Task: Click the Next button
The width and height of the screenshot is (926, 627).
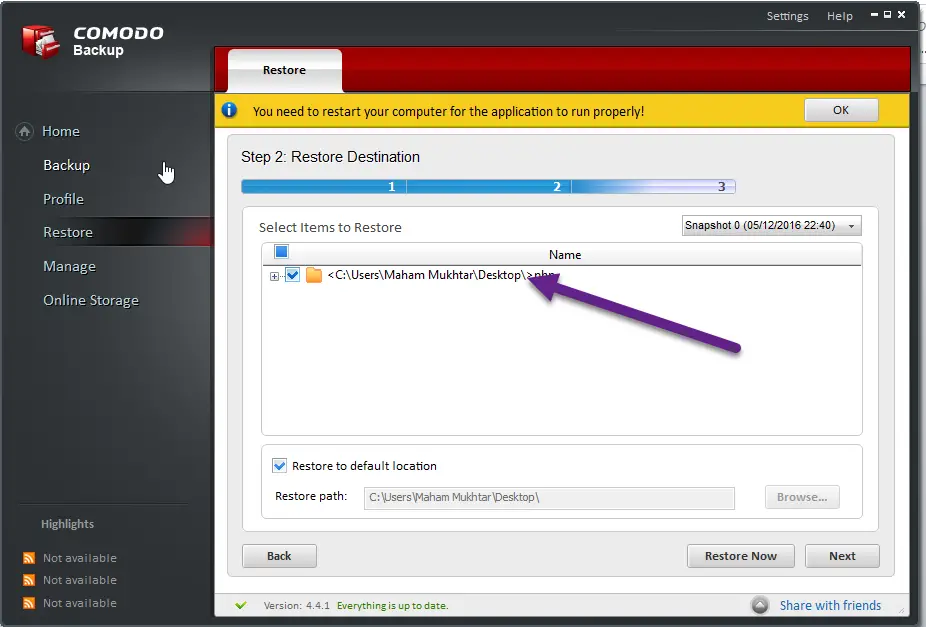Action: [842, 556]
